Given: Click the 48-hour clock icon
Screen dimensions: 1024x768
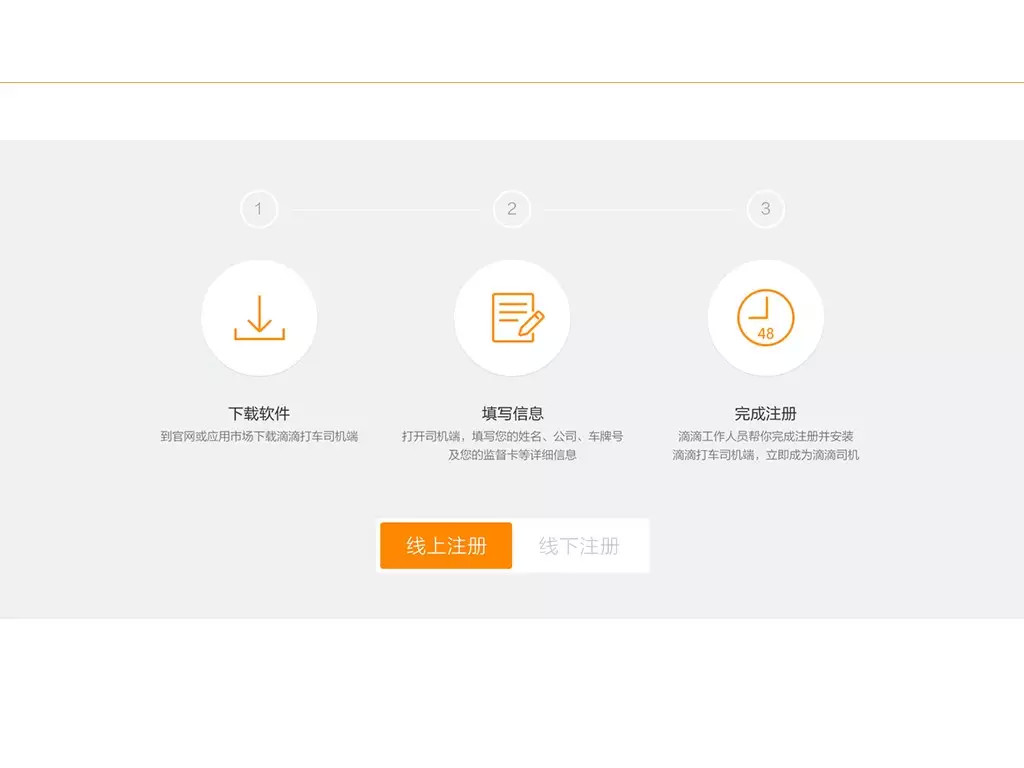Looking at the screenshot, I should [765, 318].
